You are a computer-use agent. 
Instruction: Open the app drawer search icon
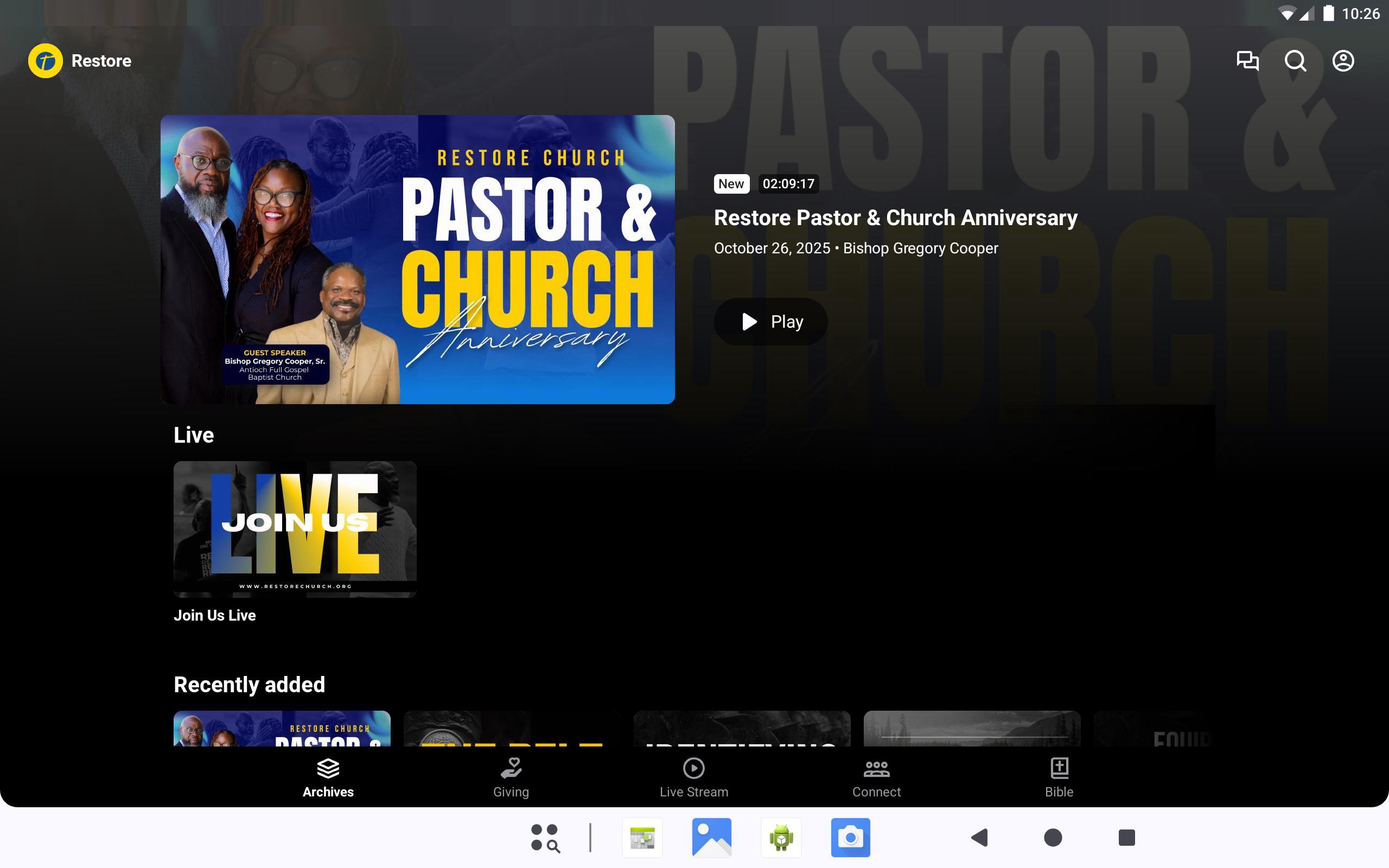(545, 838)
